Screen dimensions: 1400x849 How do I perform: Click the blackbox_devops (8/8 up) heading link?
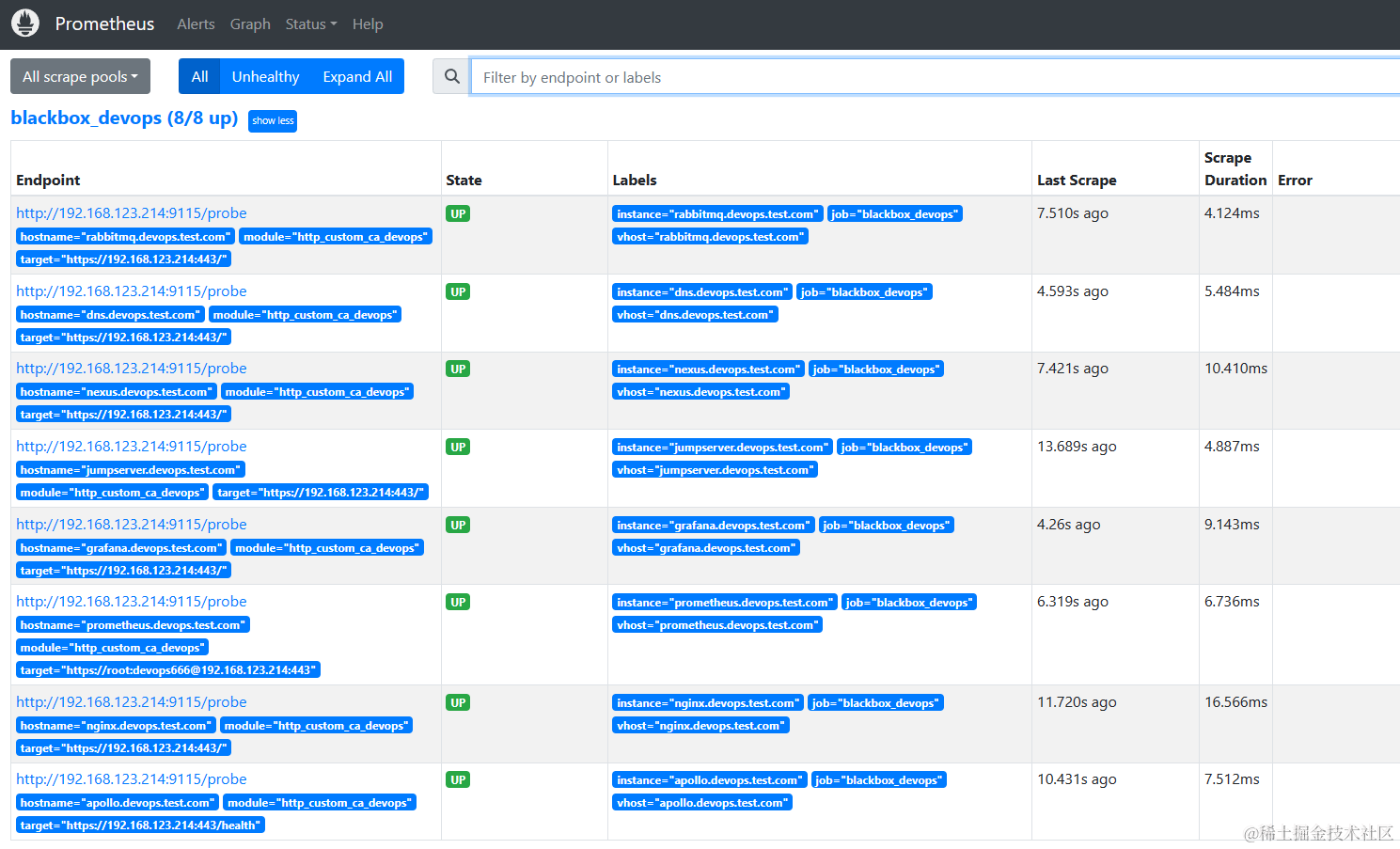click(x=124, y=118)
